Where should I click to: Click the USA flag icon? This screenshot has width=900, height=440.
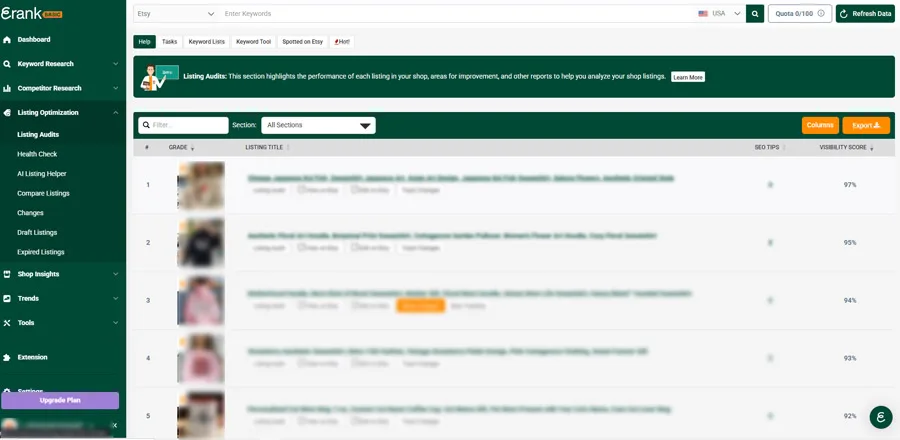[x=703, y=14]
